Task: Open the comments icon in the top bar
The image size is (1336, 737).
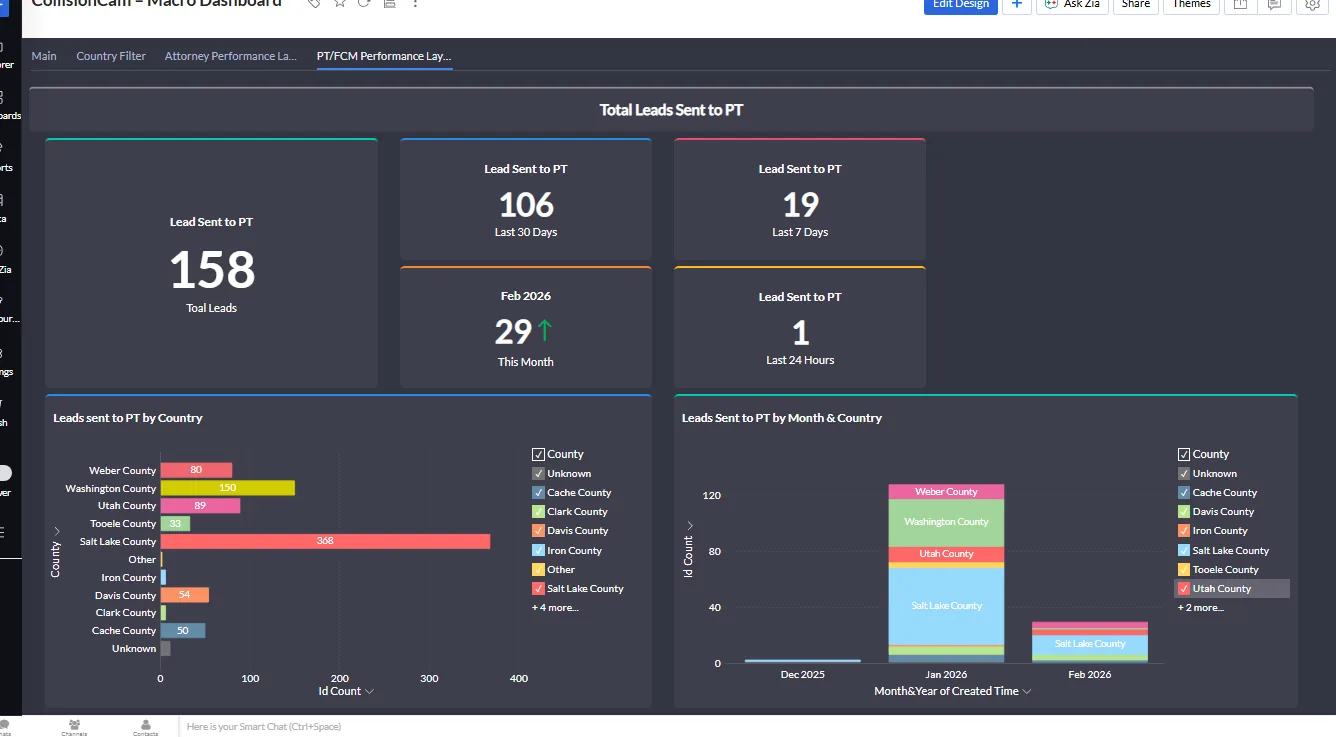Action: tap(1274, 5)
